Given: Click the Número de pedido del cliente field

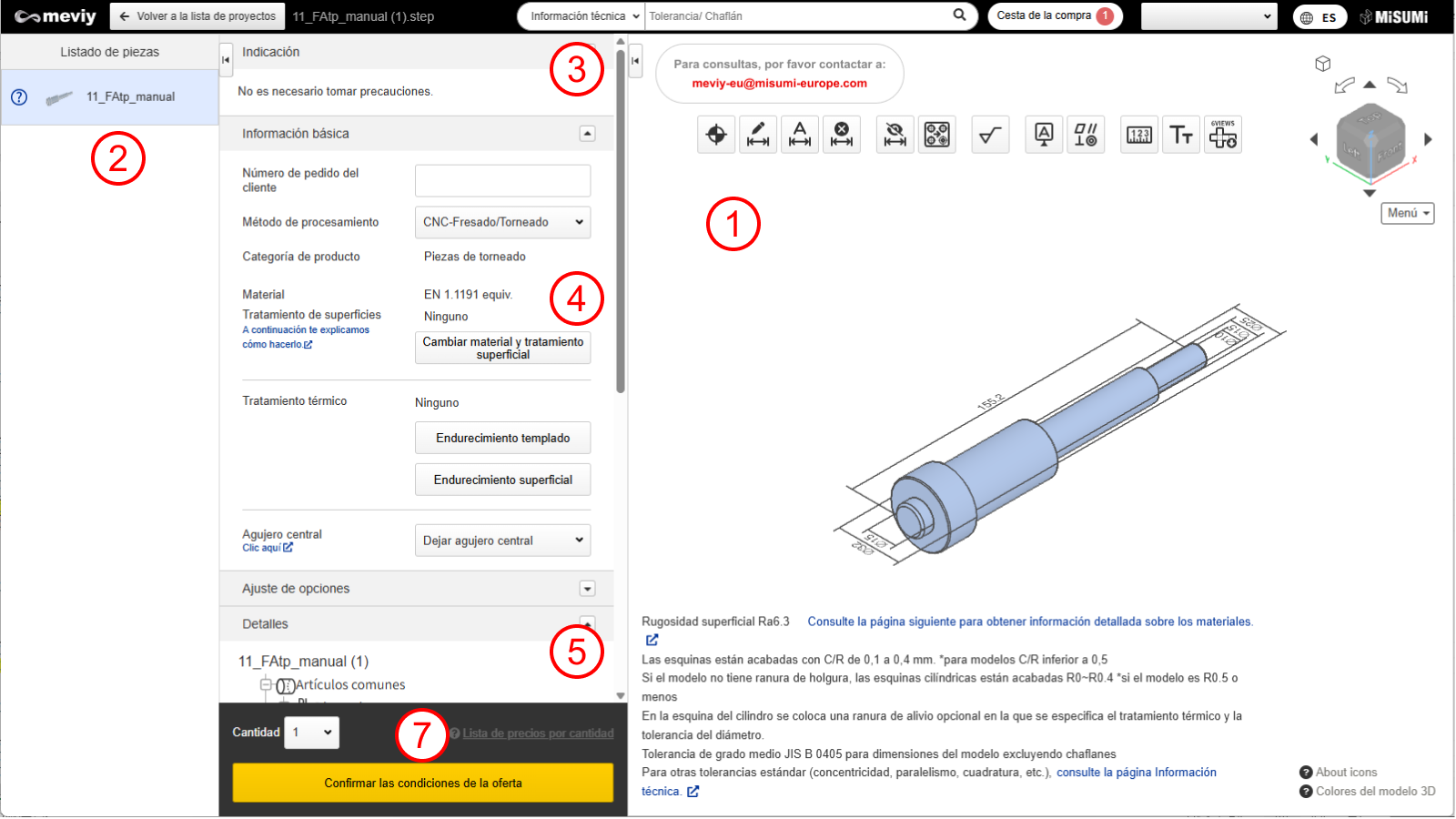Looking at the screenshot, I should pyautogui.click(x=502, y=180).
